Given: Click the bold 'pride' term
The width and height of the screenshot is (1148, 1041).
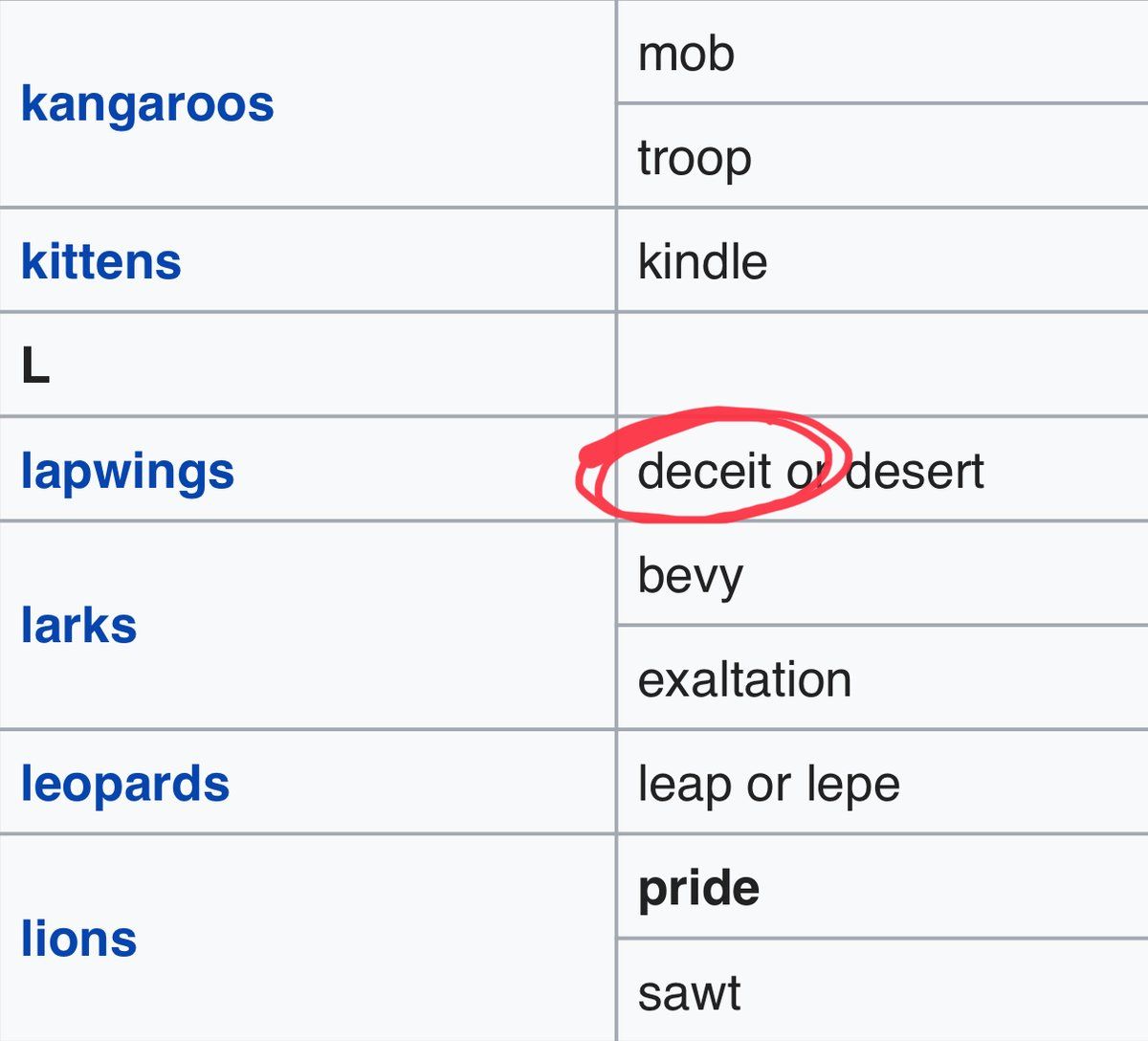Looking at the screenshot, I should [698, 888].
